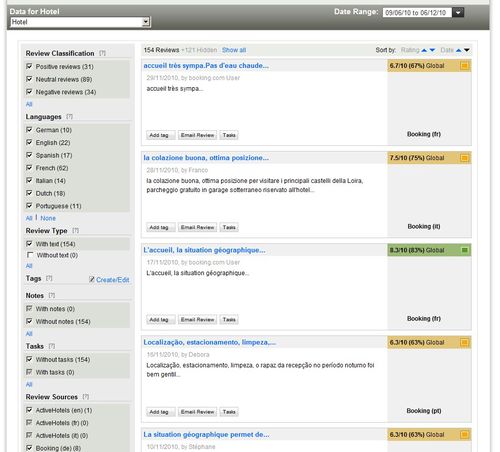
Task: Toggle Portuguese (11) language filter
Action: pos(29,206)
